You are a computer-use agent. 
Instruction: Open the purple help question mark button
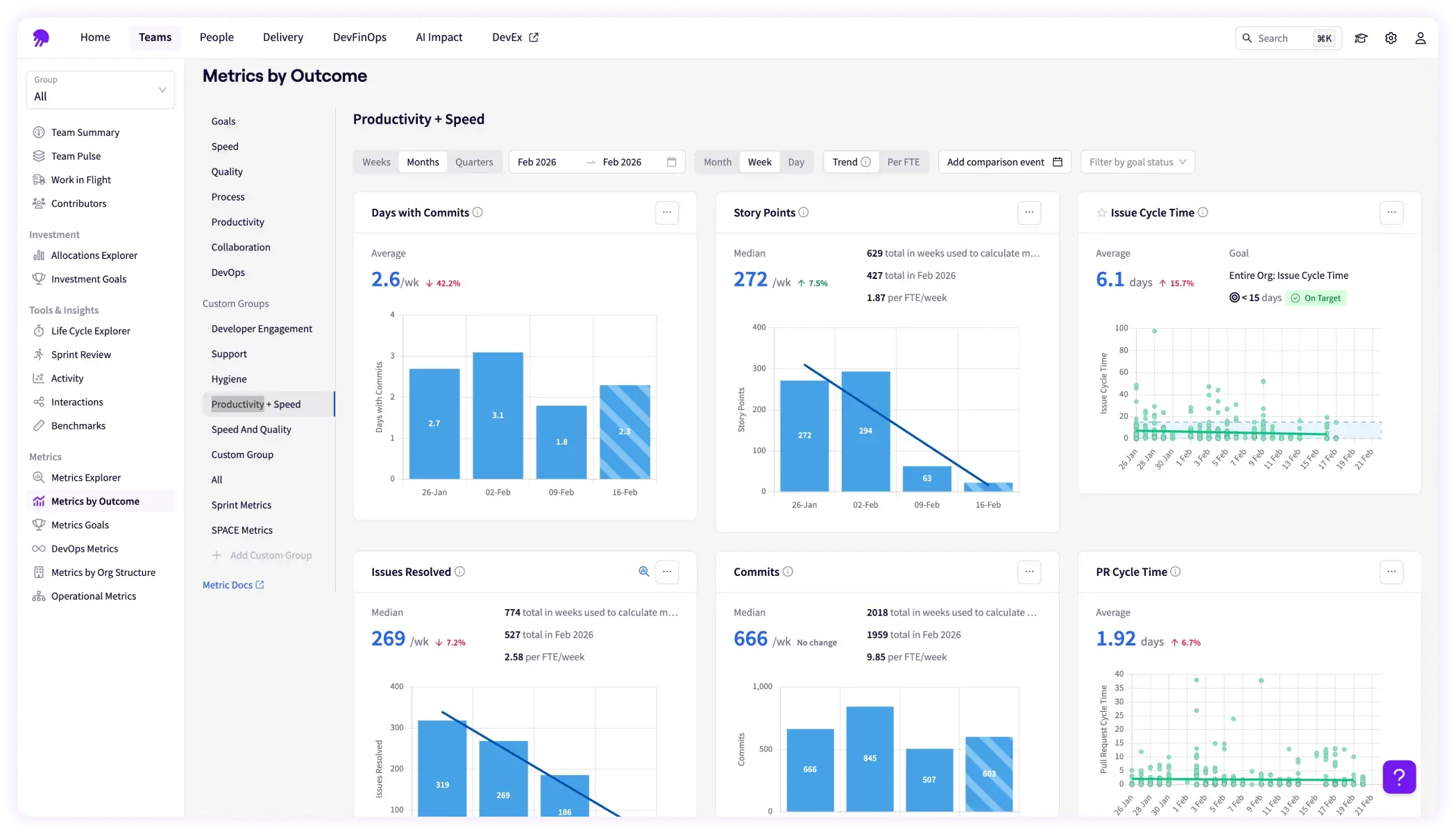1398,776
